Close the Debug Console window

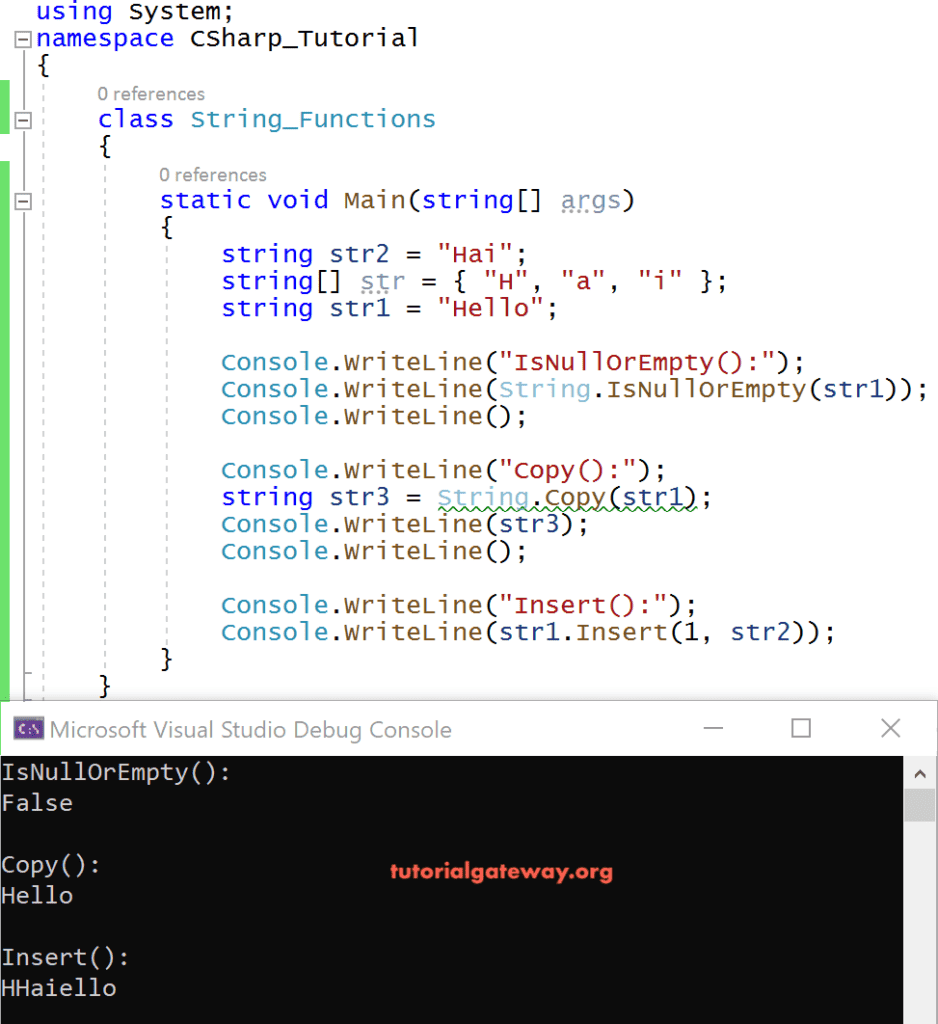coord(889,729)
